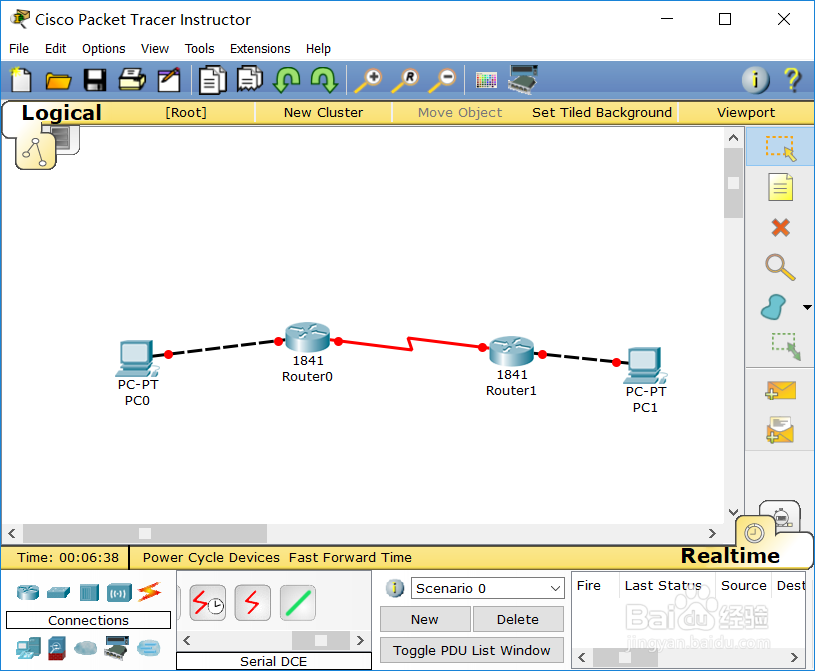Screen dimensions: 815x671
Task: Select the Custom Made Devices category
Action: point(117,648)
